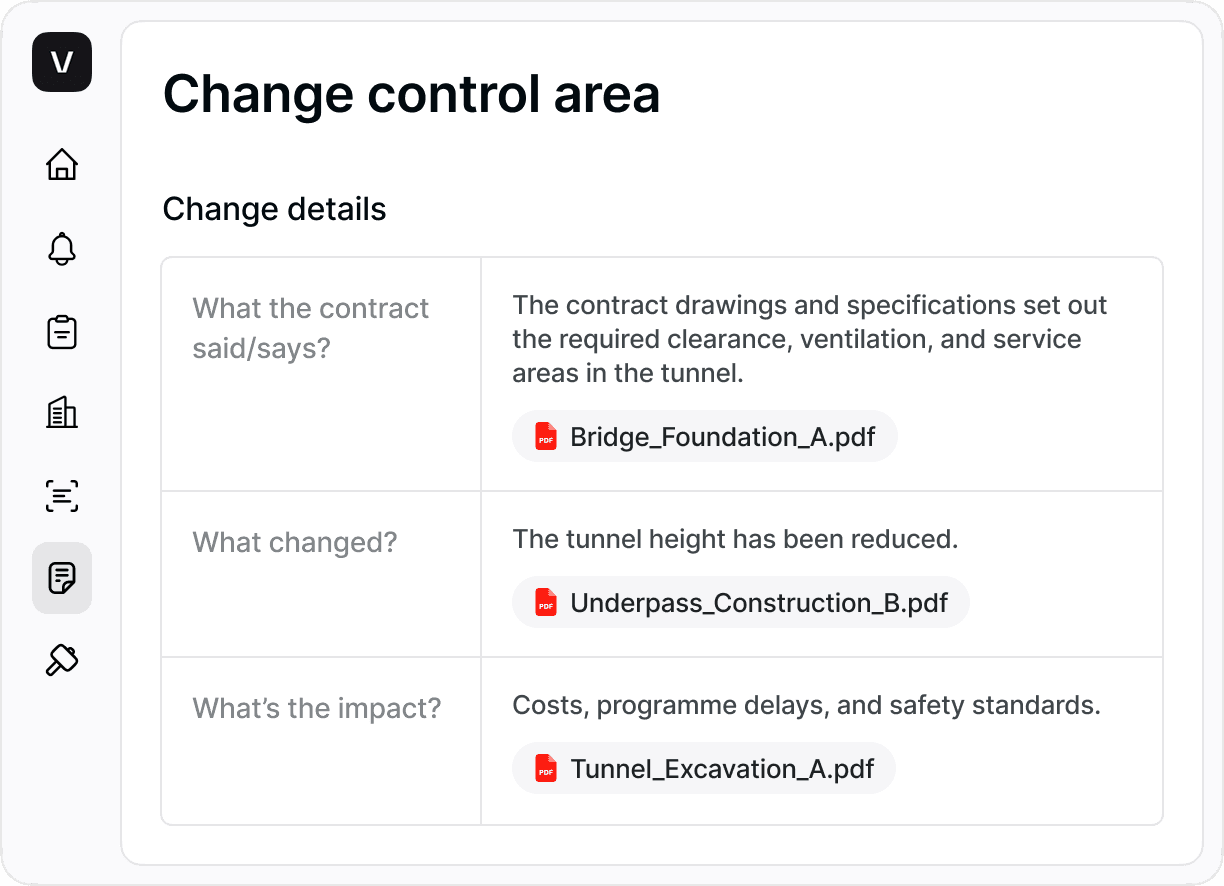Click the V logo in the sidebar
This screenshot has width=1224, height=886.
(62, 62)
